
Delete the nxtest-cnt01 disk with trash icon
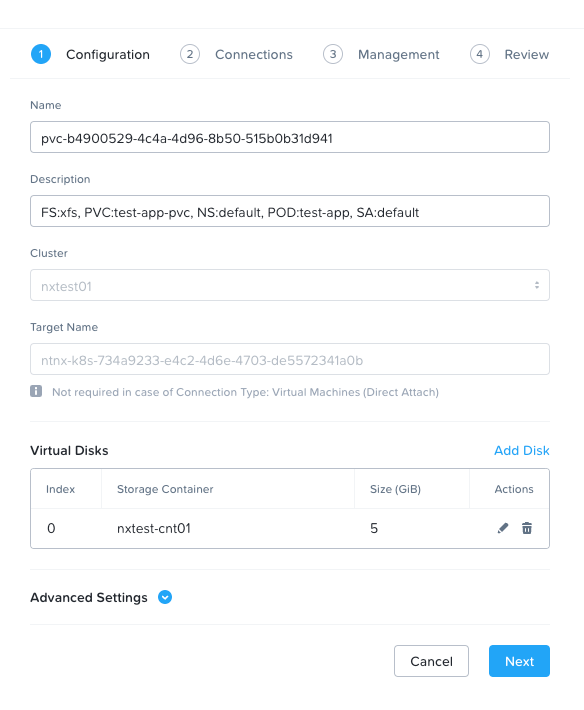pyautogui.click(x=527, y=528)
